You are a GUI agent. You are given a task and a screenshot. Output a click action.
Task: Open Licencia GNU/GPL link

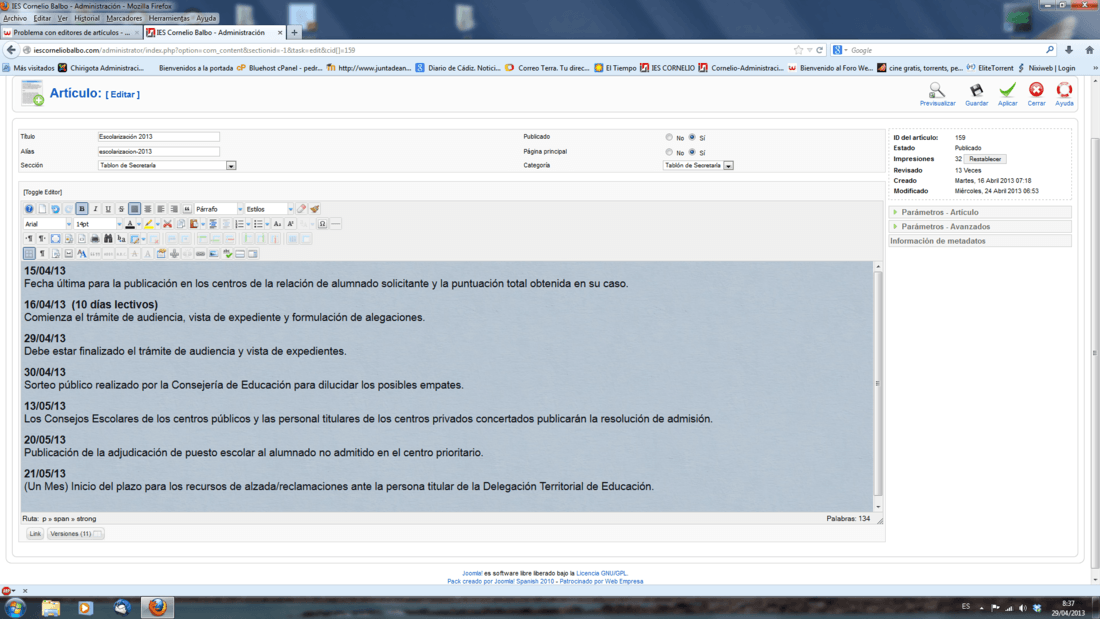coord(602,573)
